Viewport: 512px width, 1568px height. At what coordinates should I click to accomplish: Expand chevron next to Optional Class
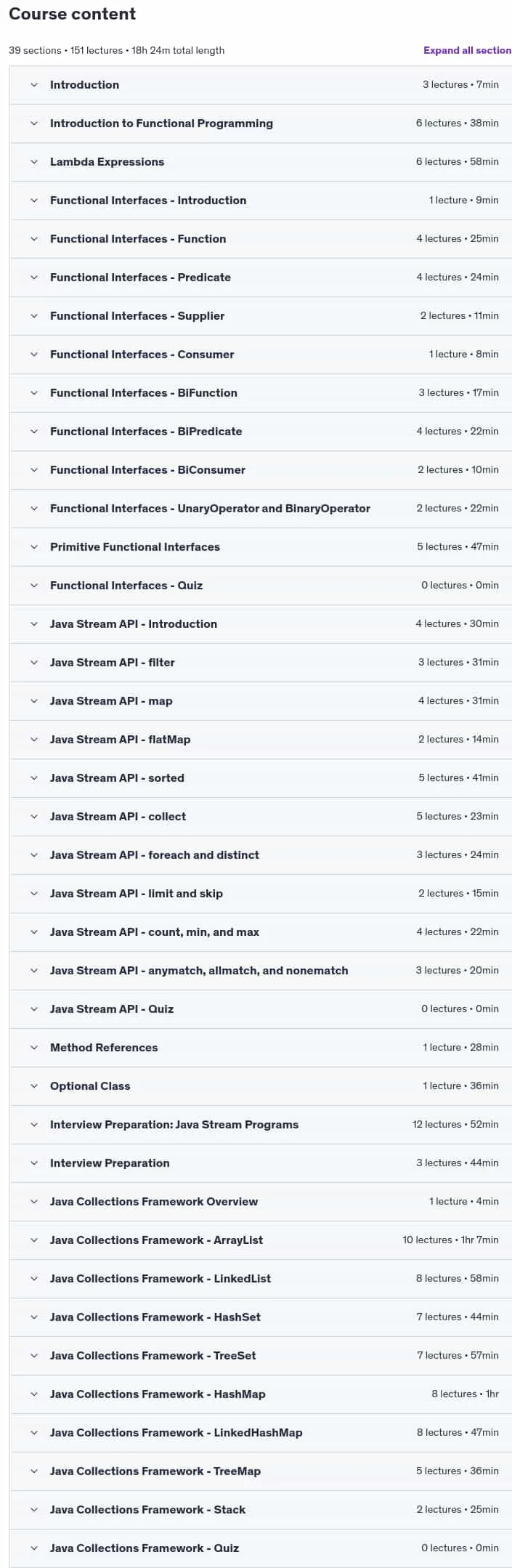(33, 1086)
